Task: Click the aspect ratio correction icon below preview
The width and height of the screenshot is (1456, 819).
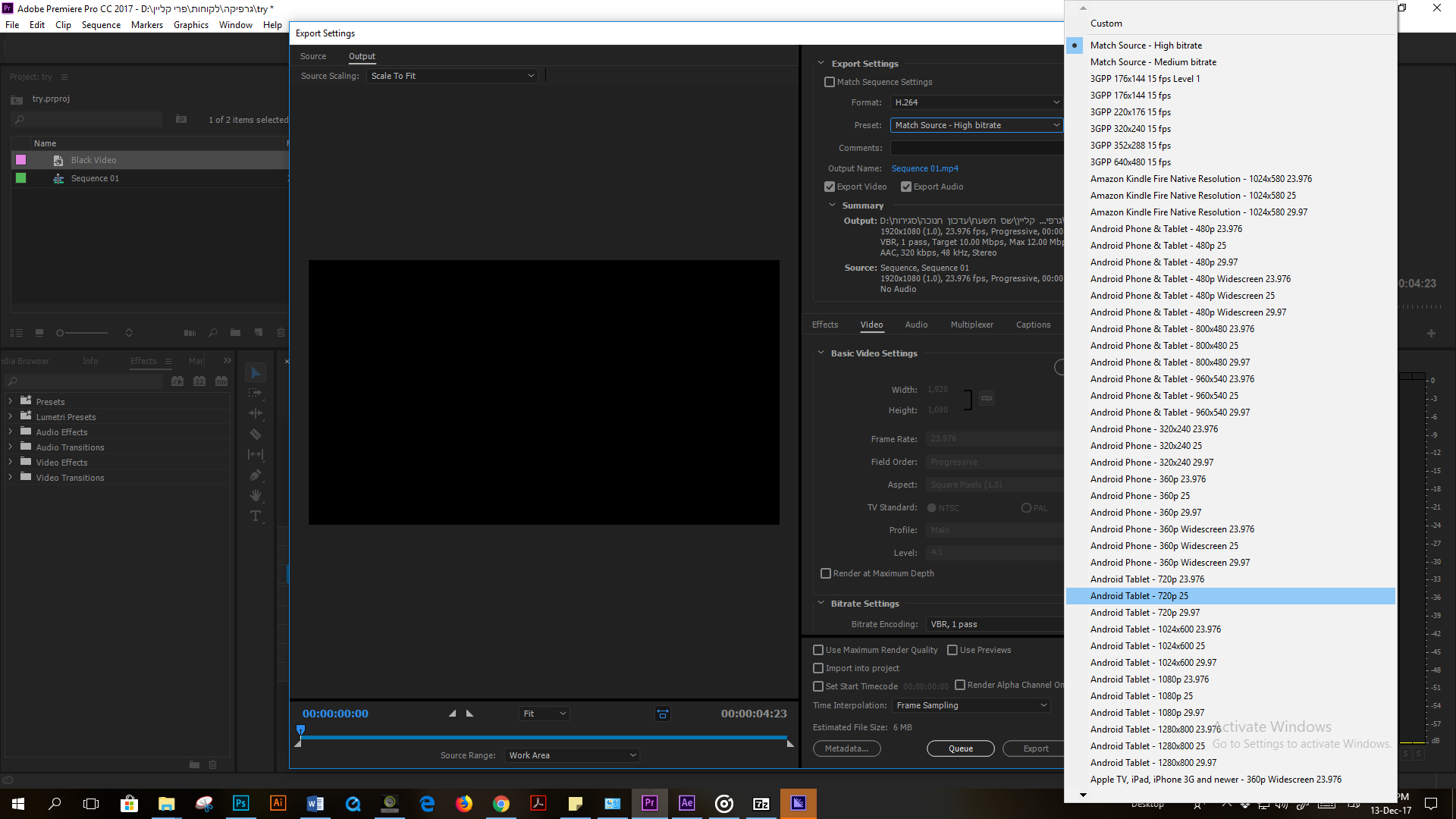Action: click(662, 714)
